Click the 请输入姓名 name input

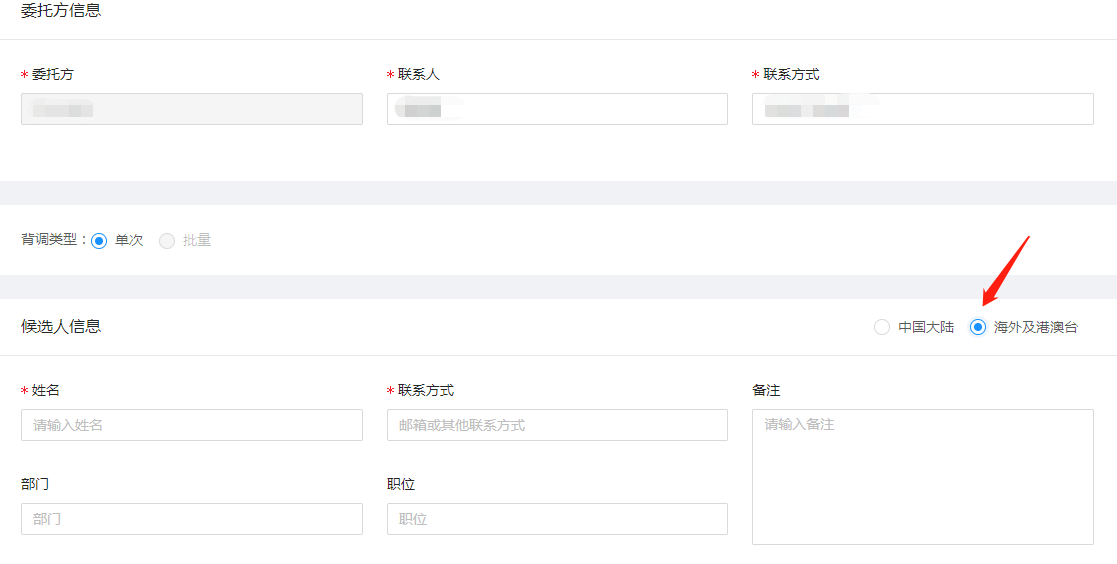[x=192, y=425]
